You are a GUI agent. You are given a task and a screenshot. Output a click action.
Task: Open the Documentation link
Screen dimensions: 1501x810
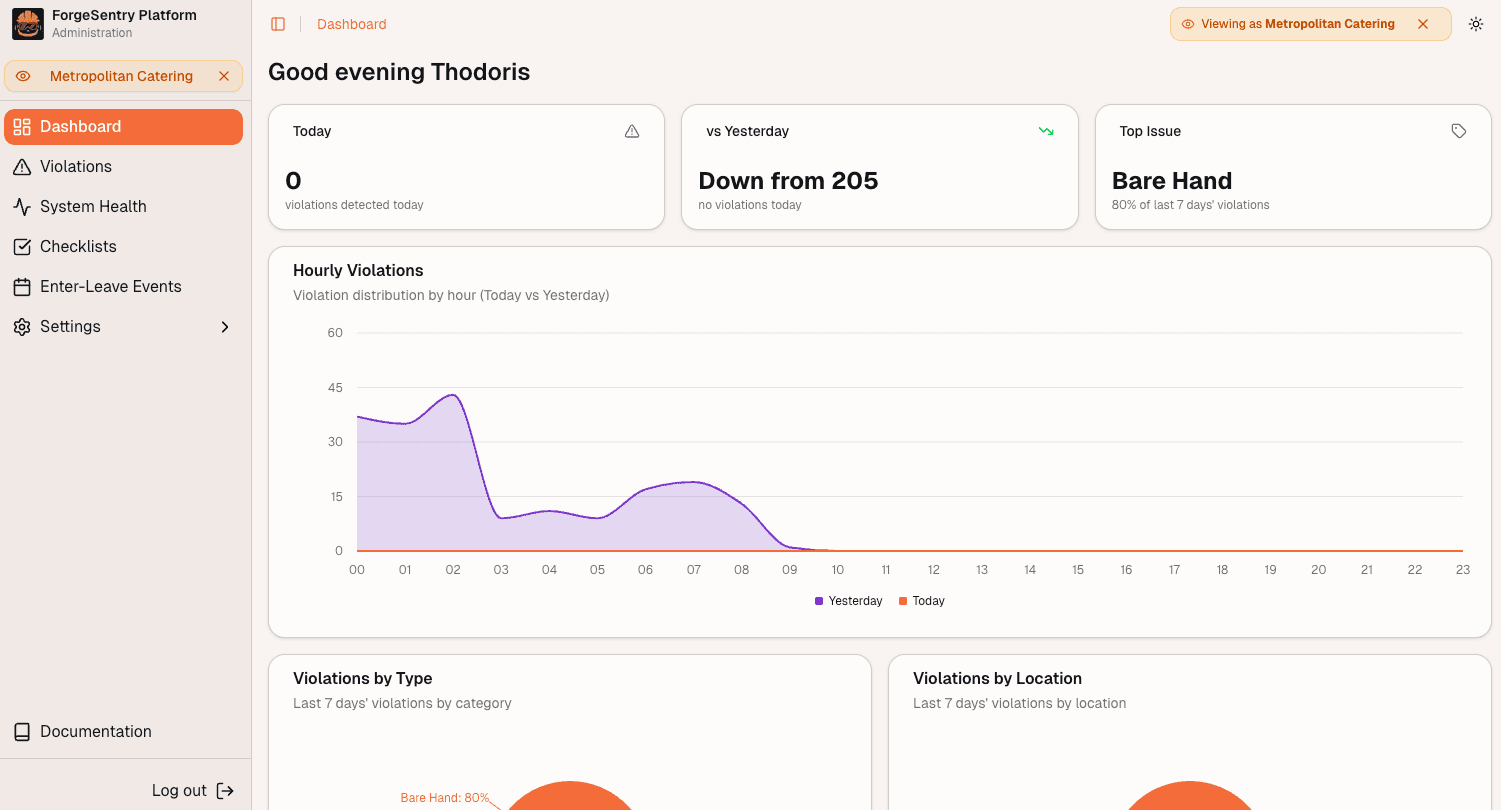tap(95, 732)
